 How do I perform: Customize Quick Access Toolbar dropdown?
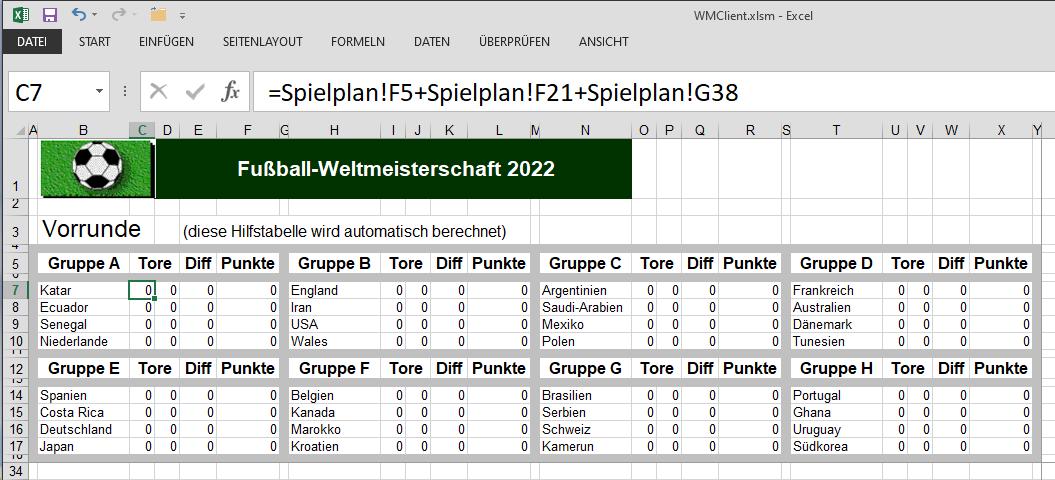click(182, 15)
